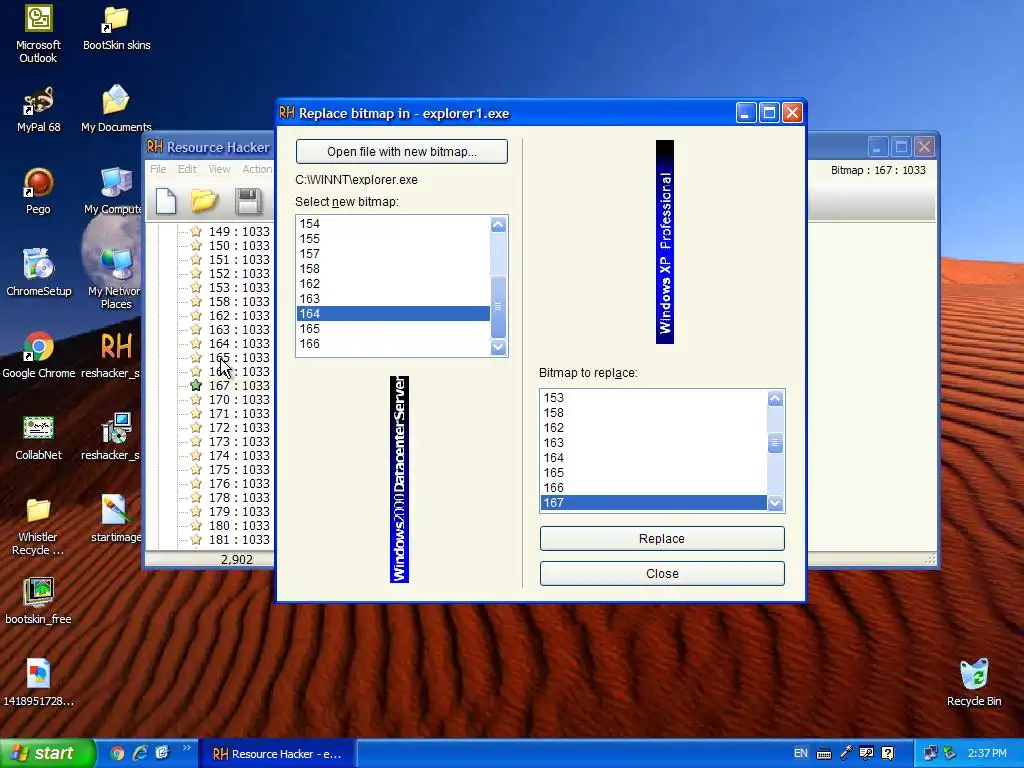Select 155 in new bitmap list
Screen dimensions: 1024x768
(393, 239)
